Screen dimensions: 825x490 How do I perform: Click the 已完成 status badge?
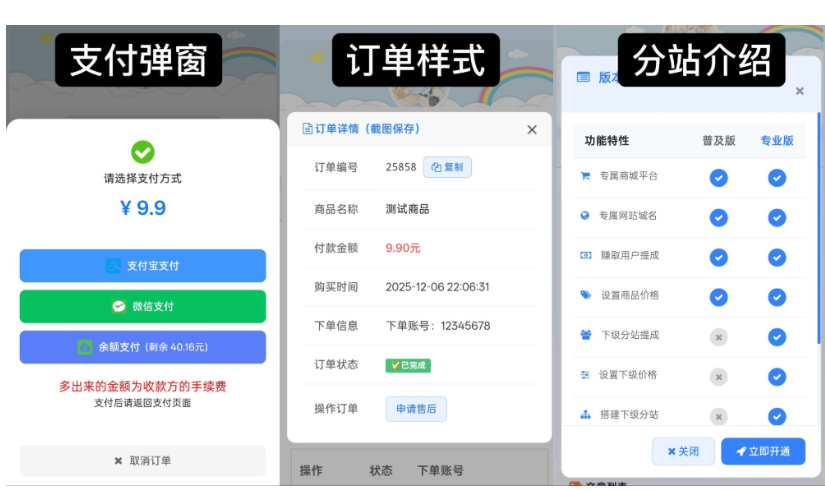tap(408, 365)
